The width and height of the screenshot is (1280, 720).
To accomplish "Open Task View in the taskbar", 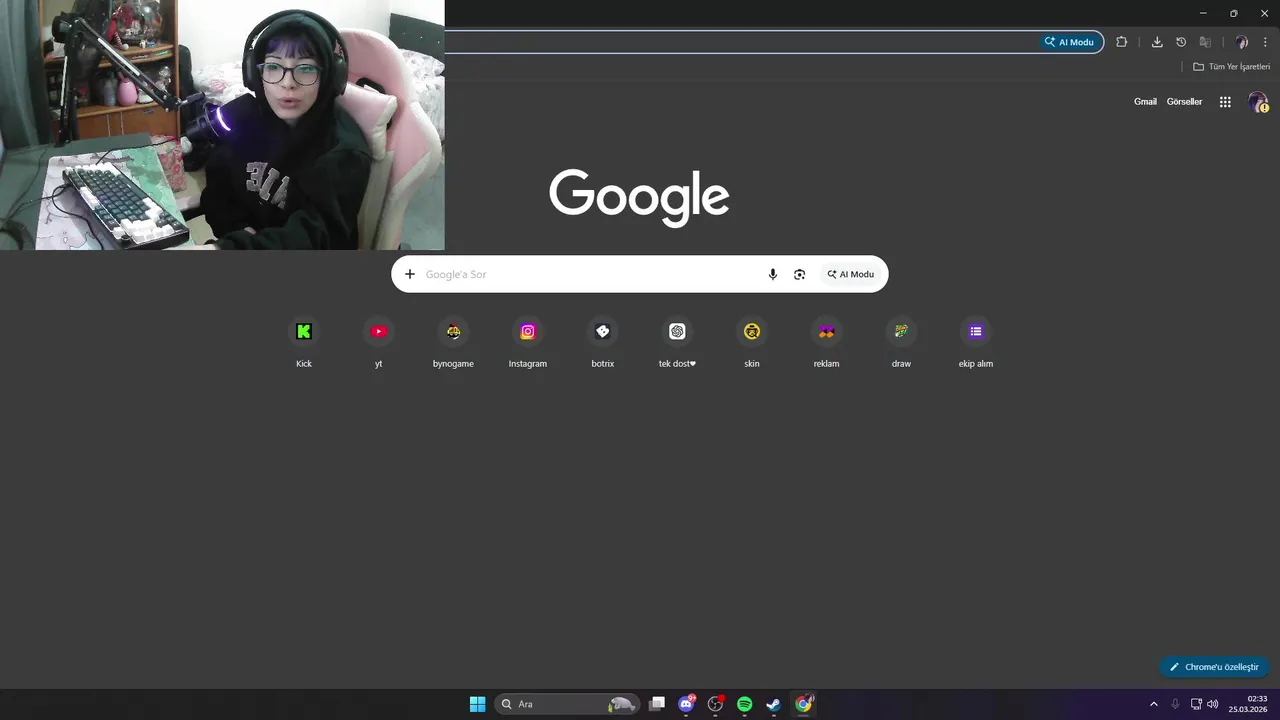I will click(657, 704).
